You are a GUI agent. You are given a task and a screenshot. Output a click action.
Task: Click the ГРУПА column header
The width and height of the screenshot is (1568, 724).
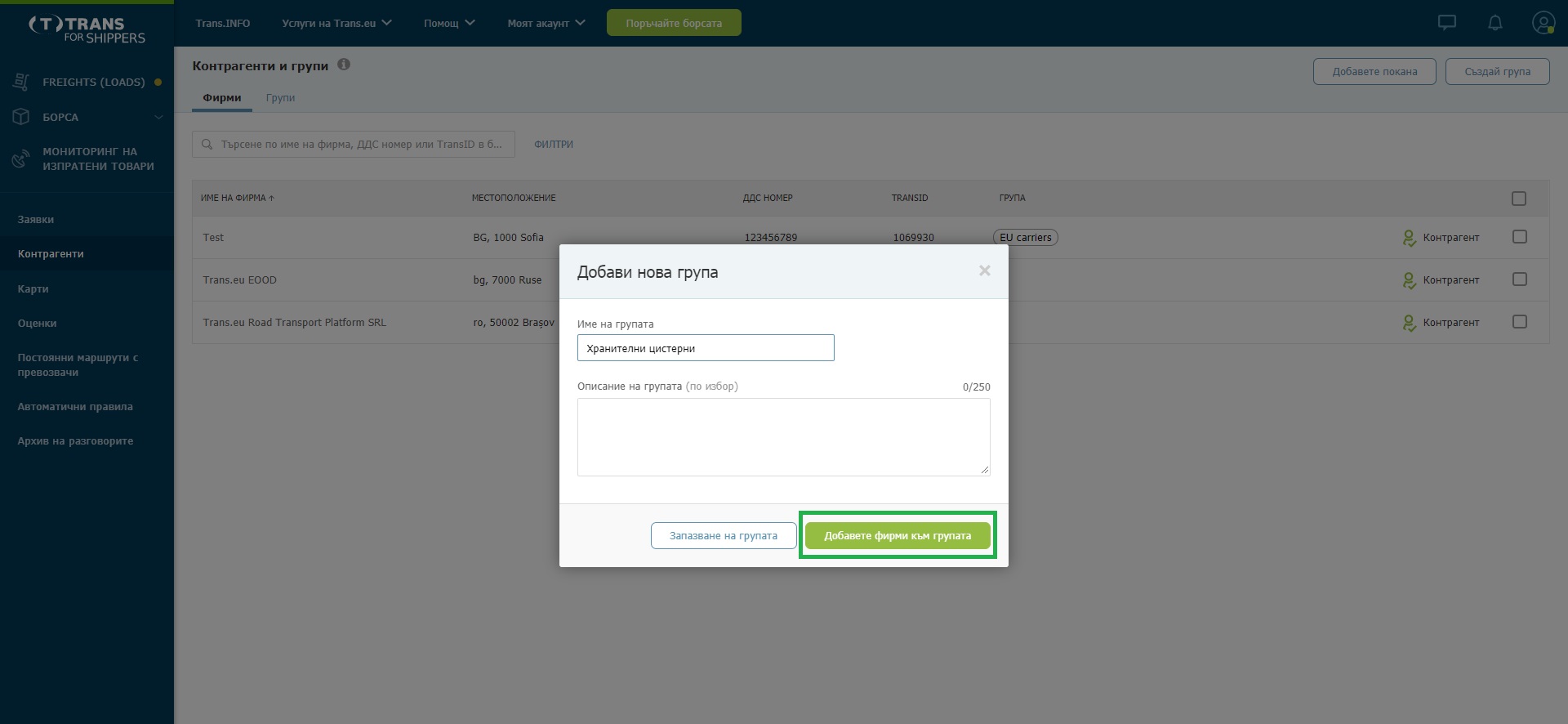[1012, 198]
